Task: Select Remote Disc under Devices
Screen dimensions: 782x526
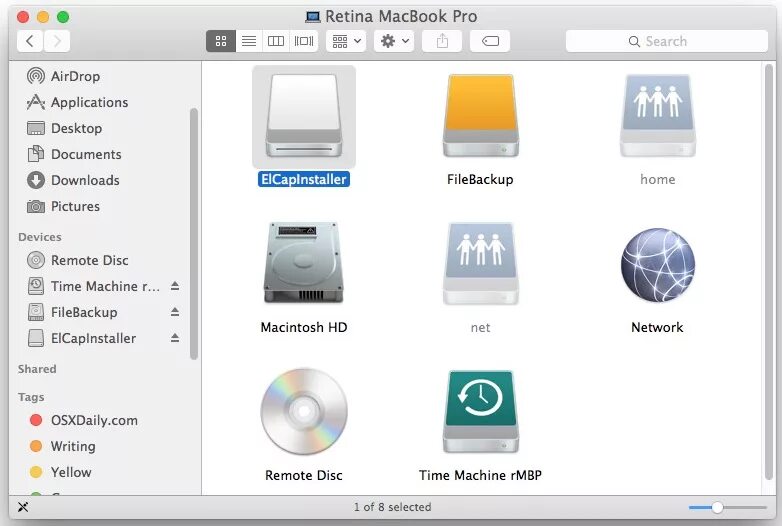Action: coord(77,260)
